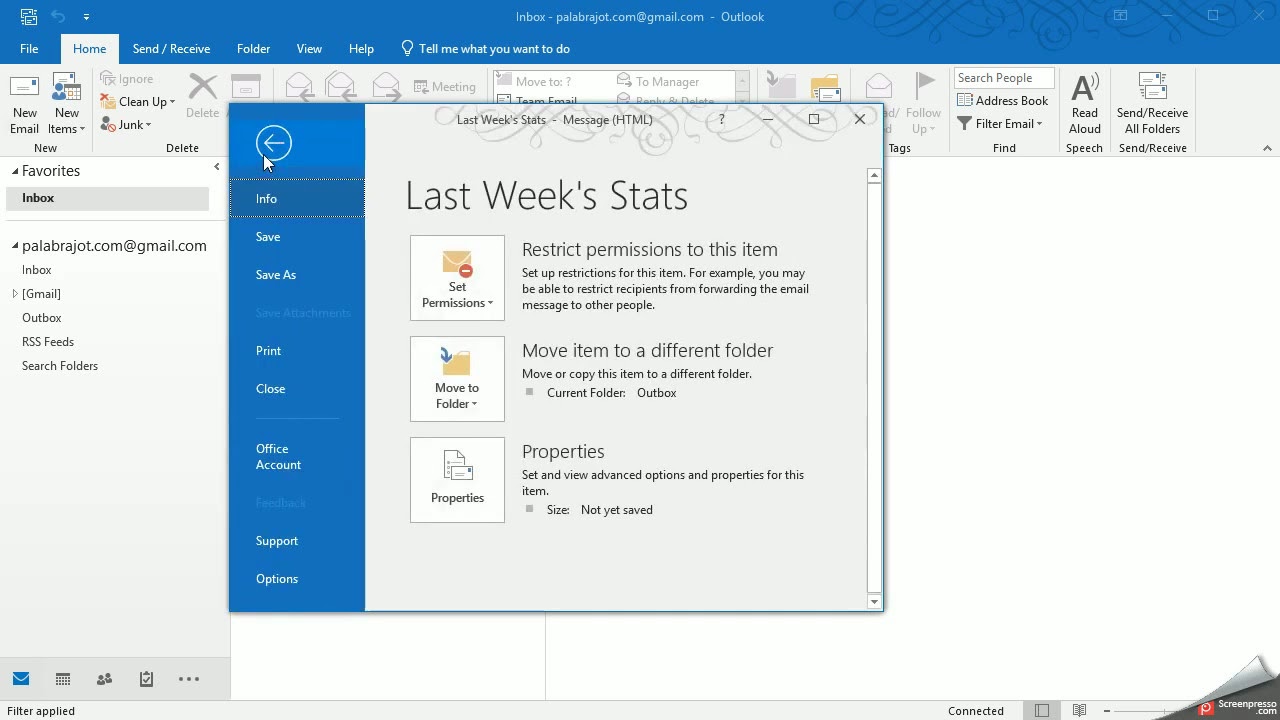Choose Close in backstage menu
Image resolution: width=1280 pixels, height=720 pixels.
(x=297, y=388)
